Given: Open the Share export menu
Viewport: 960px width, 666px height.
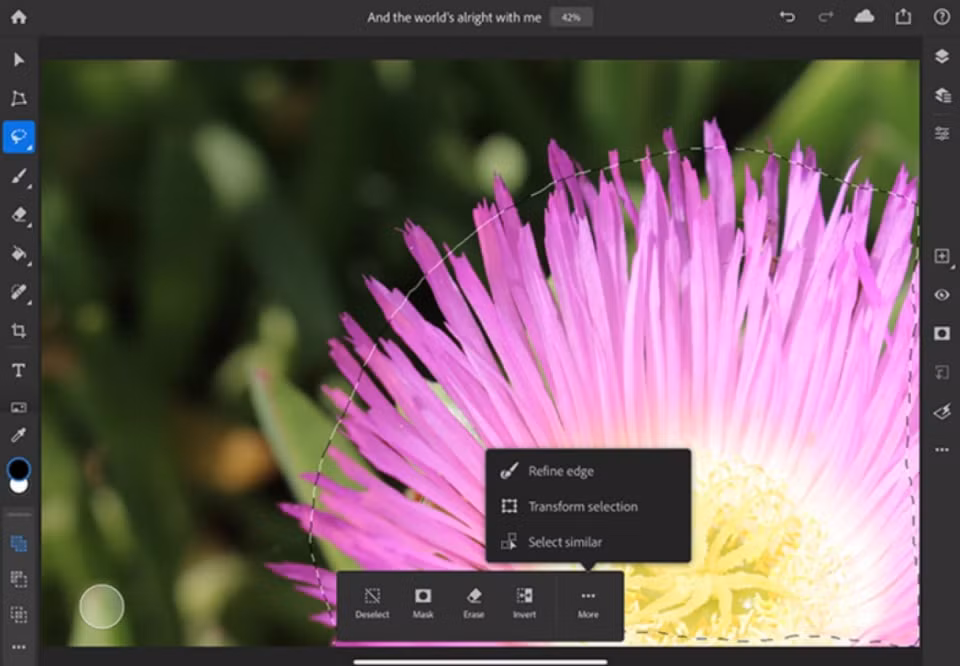Looking at the screenshot, I should pos(904,17).
